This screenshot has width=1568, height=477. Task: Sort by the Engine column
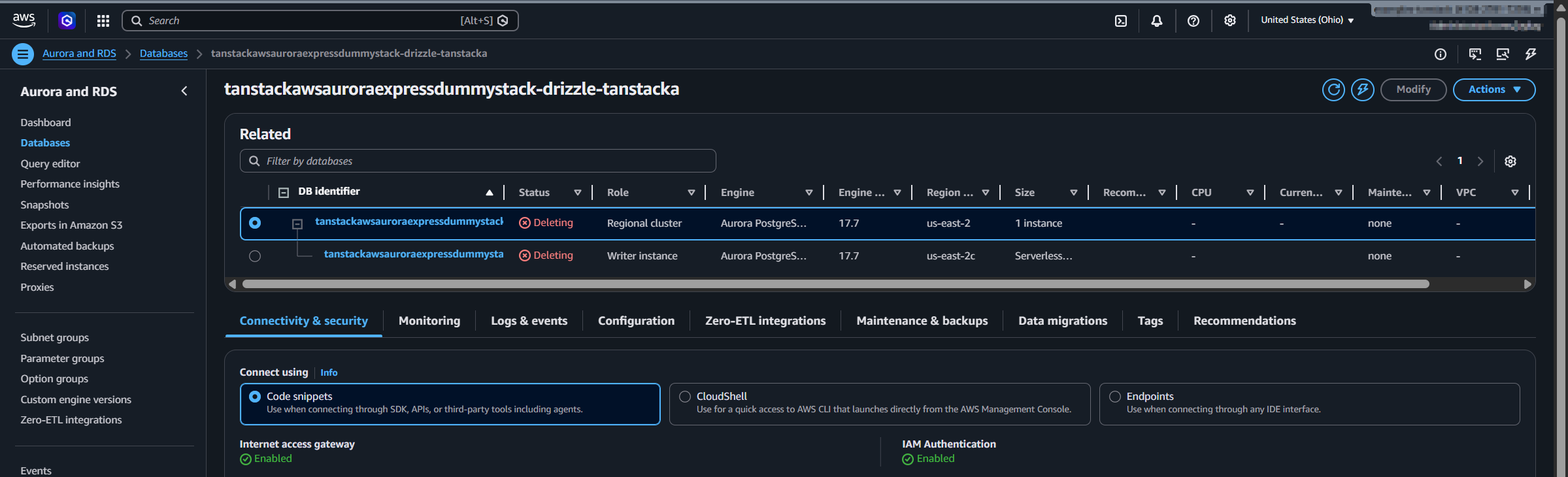(809, 193)
